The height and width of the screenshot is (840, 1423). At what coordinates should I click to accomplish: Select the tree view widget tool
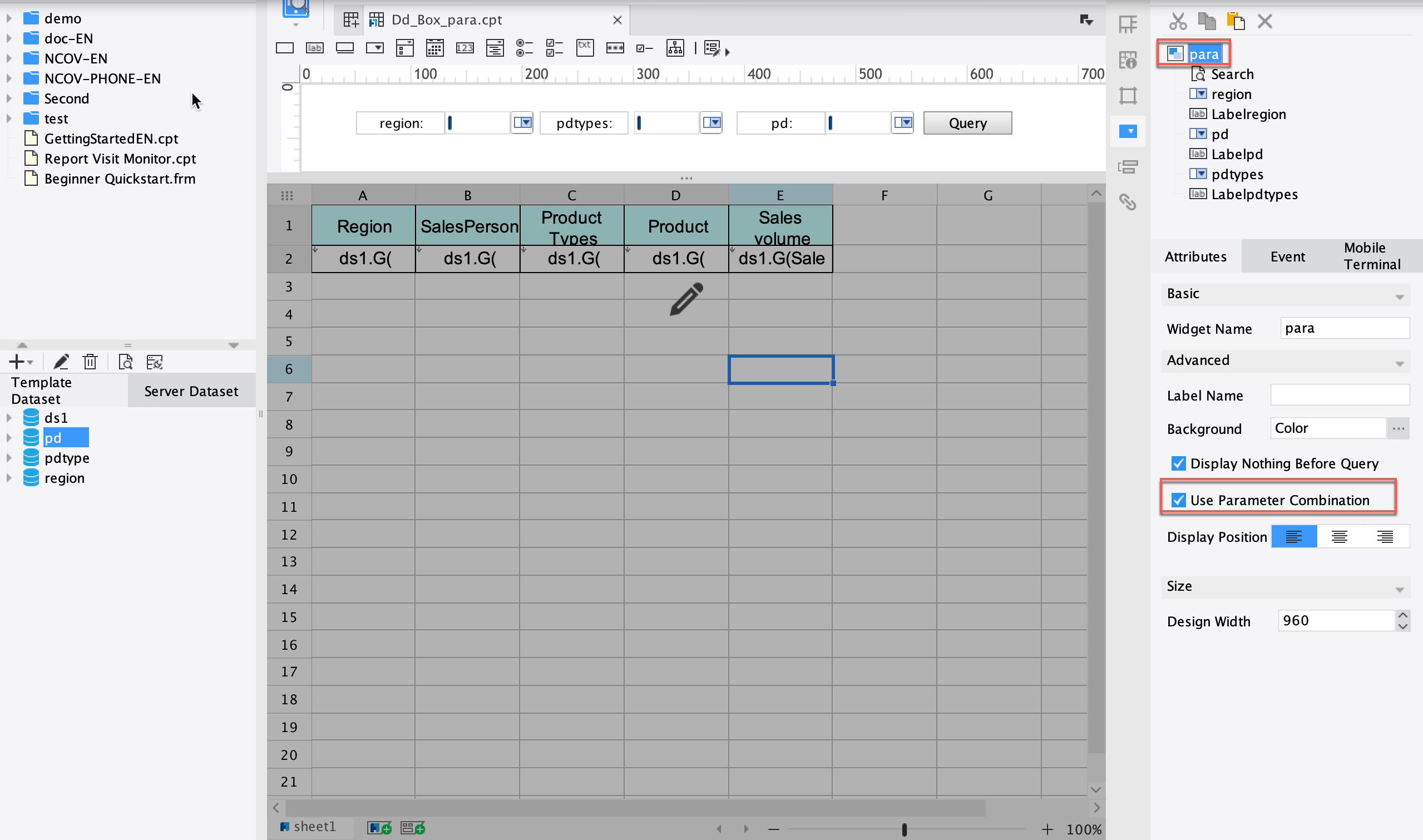point(675,48)
